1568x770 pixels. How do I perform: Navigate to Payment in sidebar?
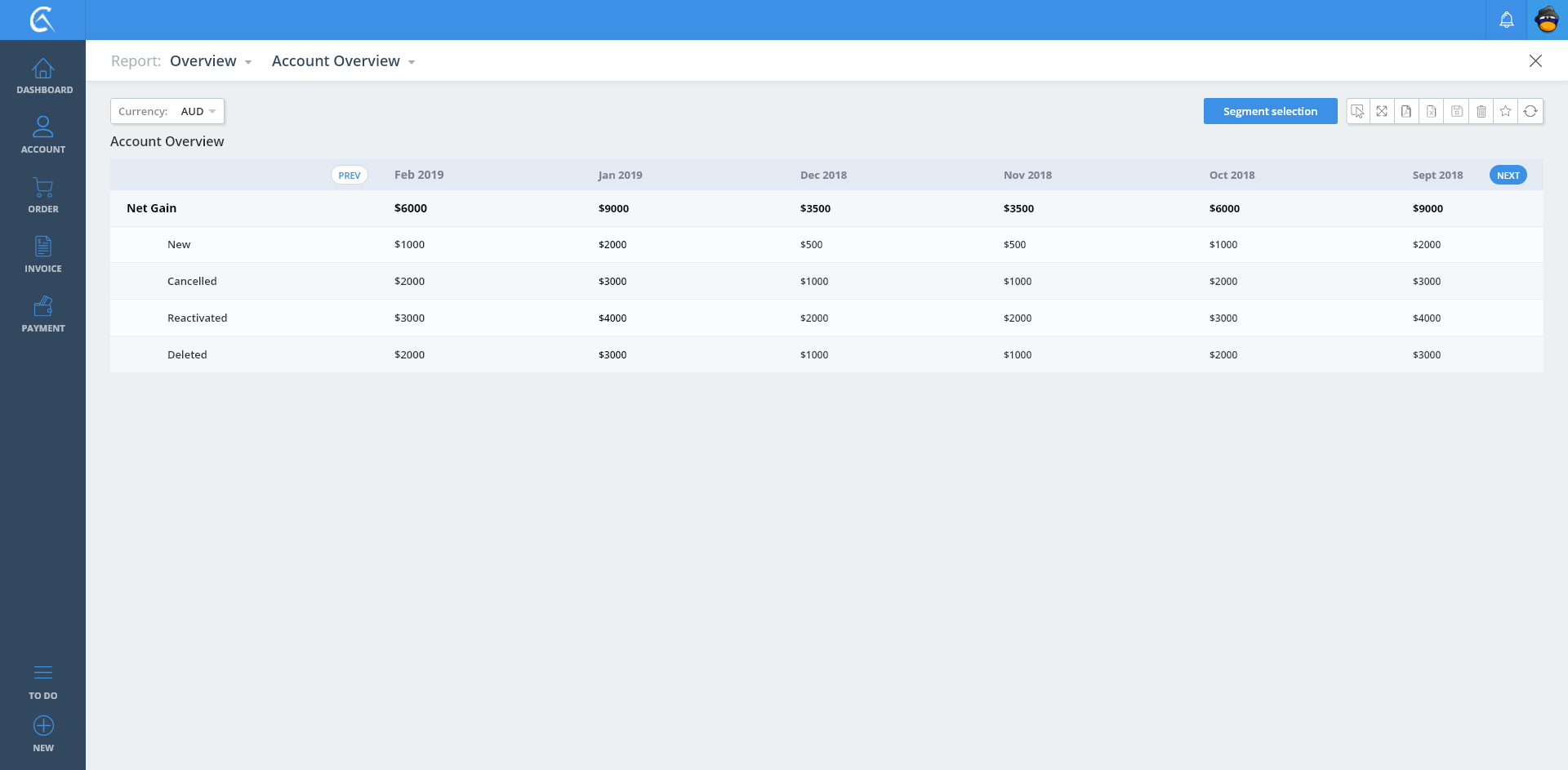coord(43,314)
